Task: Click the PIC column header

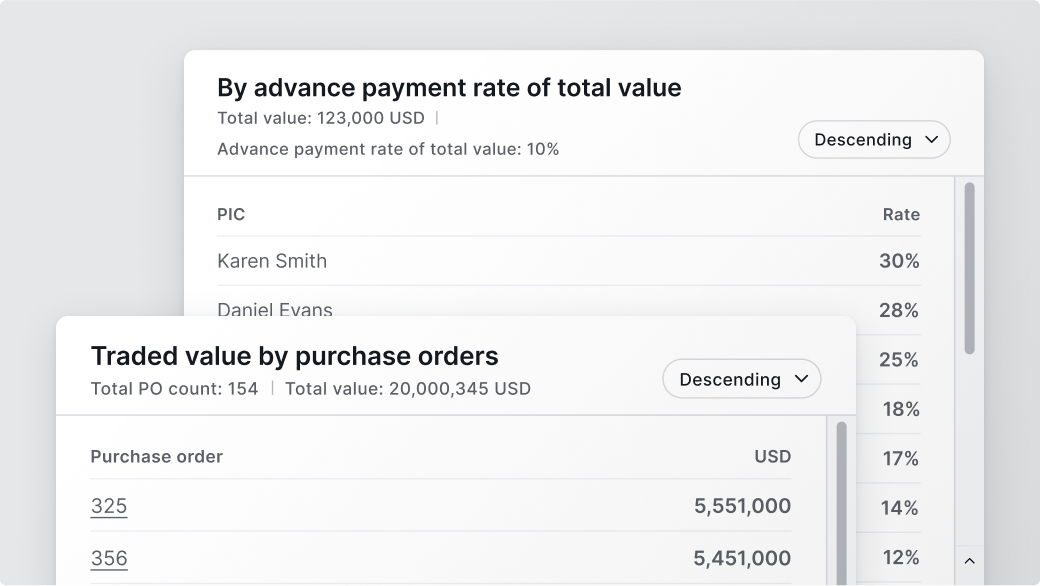Action: (231, 214)
